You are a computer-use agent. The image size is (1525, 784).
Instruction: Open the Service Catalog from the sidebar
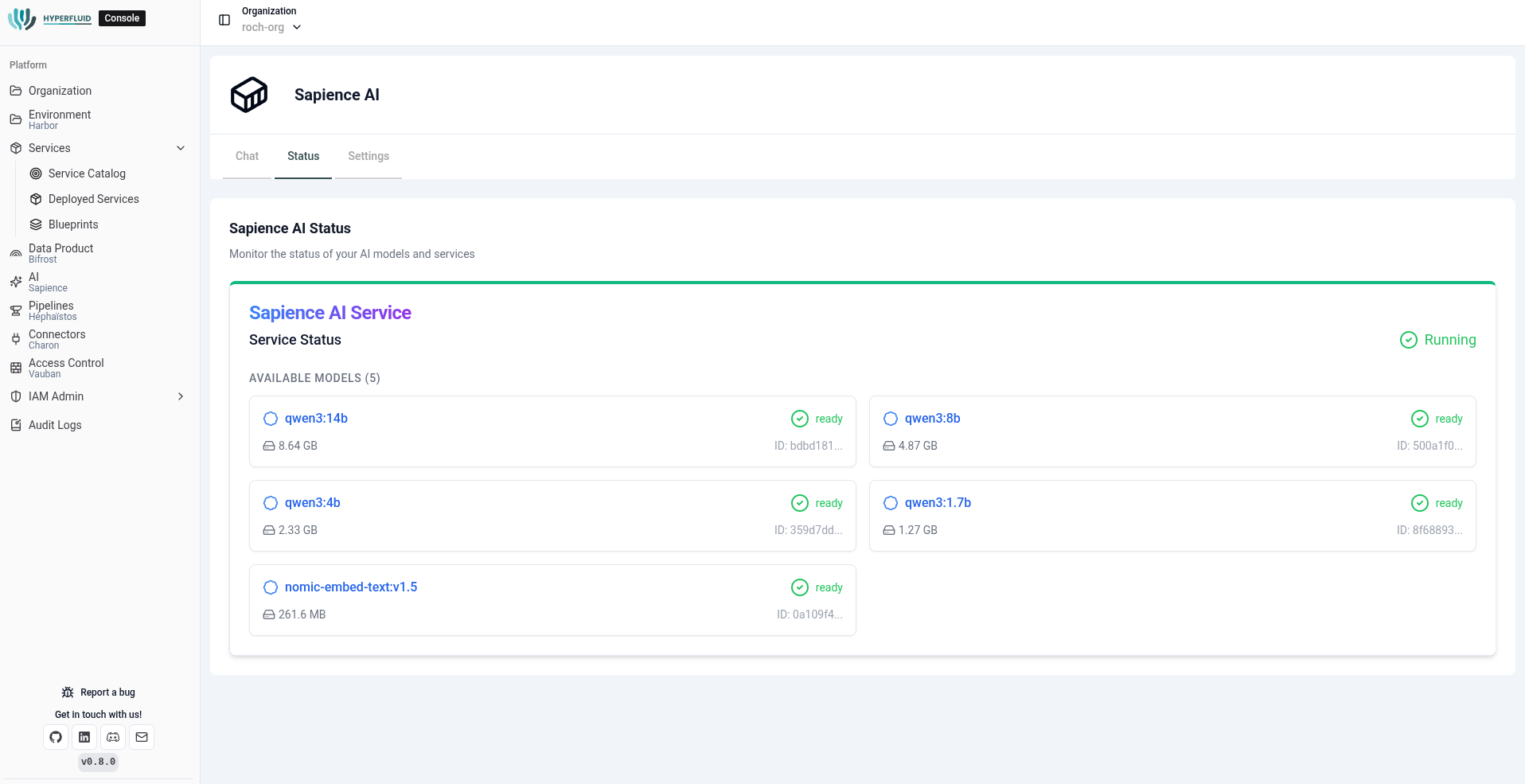pyautogui.click(x=85, y=174)
